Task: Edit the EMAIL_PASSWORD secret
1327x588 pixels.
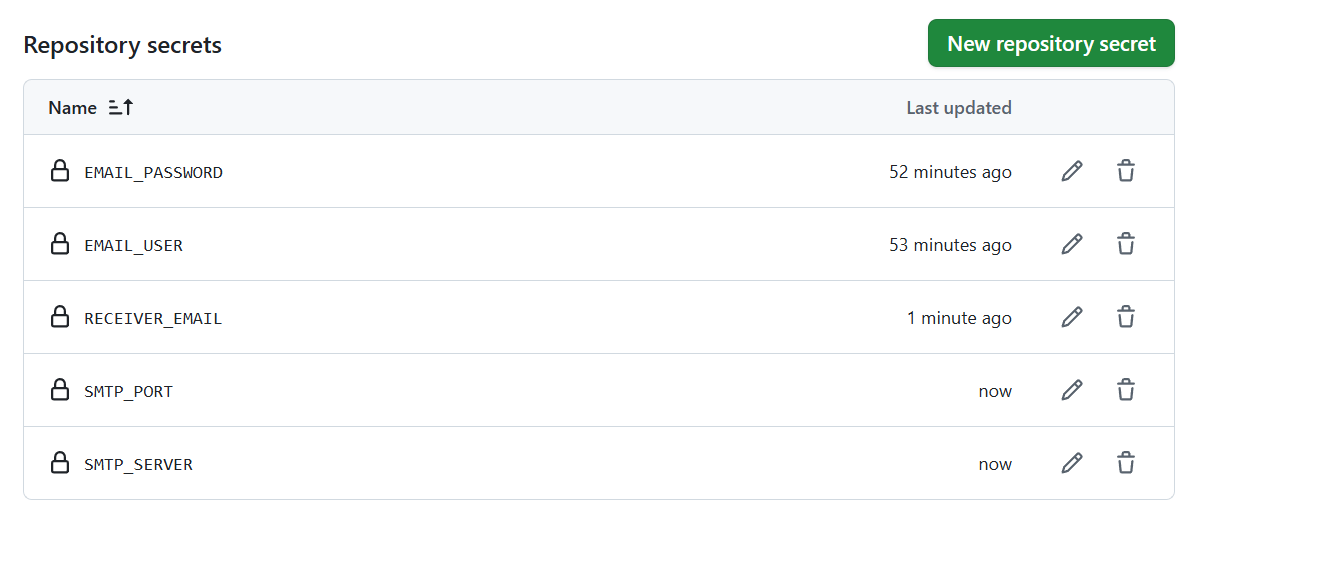Action: 1071,171
